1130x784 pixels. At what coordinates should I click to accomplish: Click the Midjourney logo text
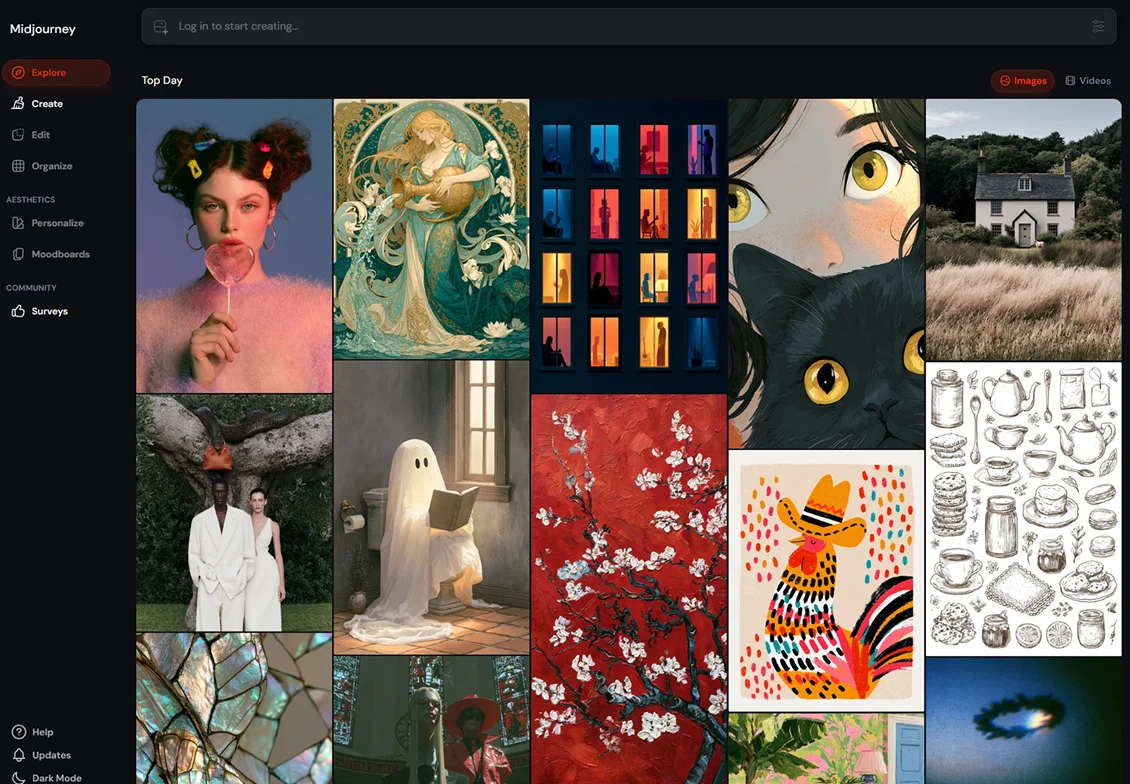tap(43, 29)
